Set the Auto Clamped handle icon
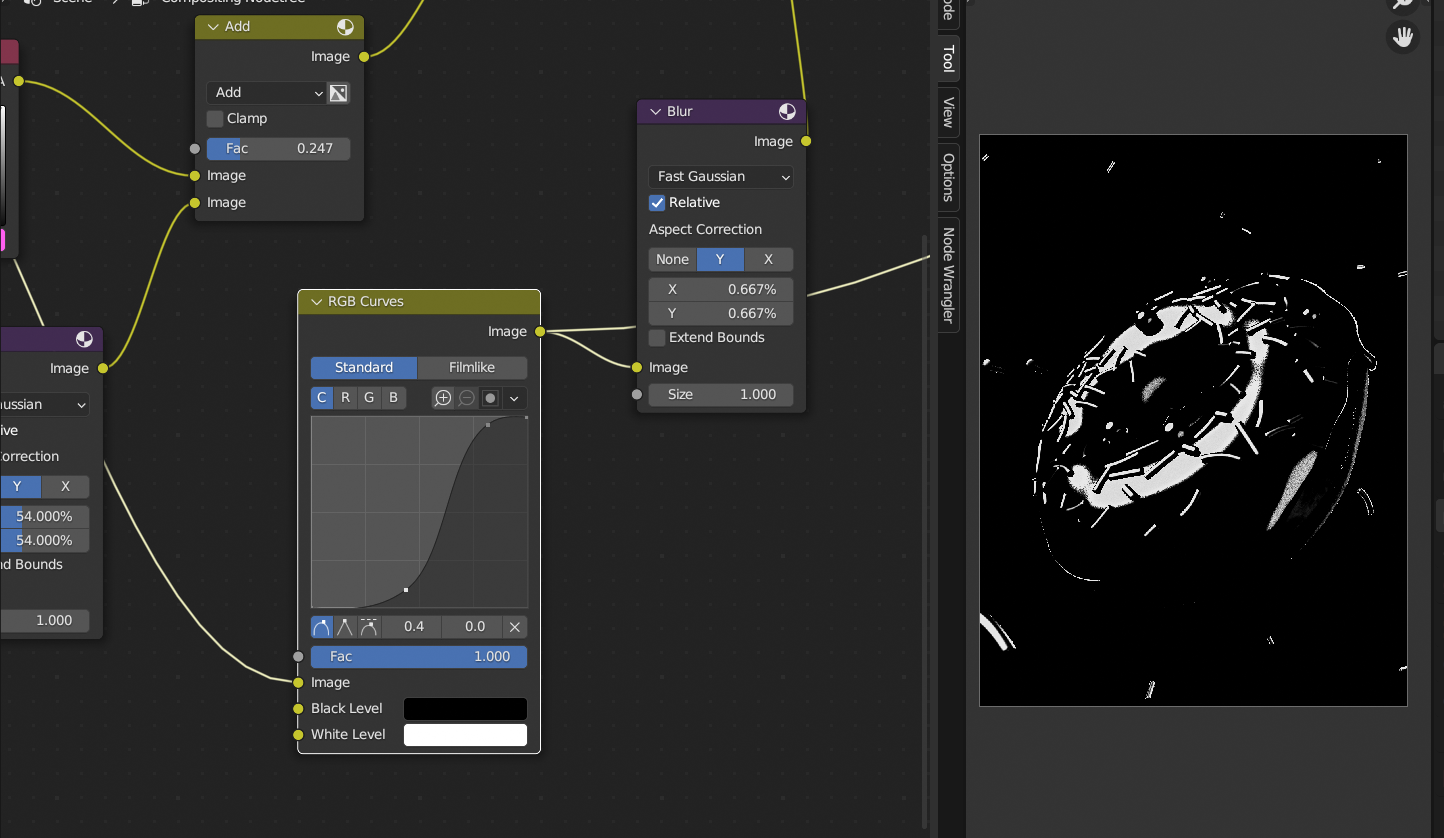The height and width of the screenshot is (838, 1444). click(369, 627)
